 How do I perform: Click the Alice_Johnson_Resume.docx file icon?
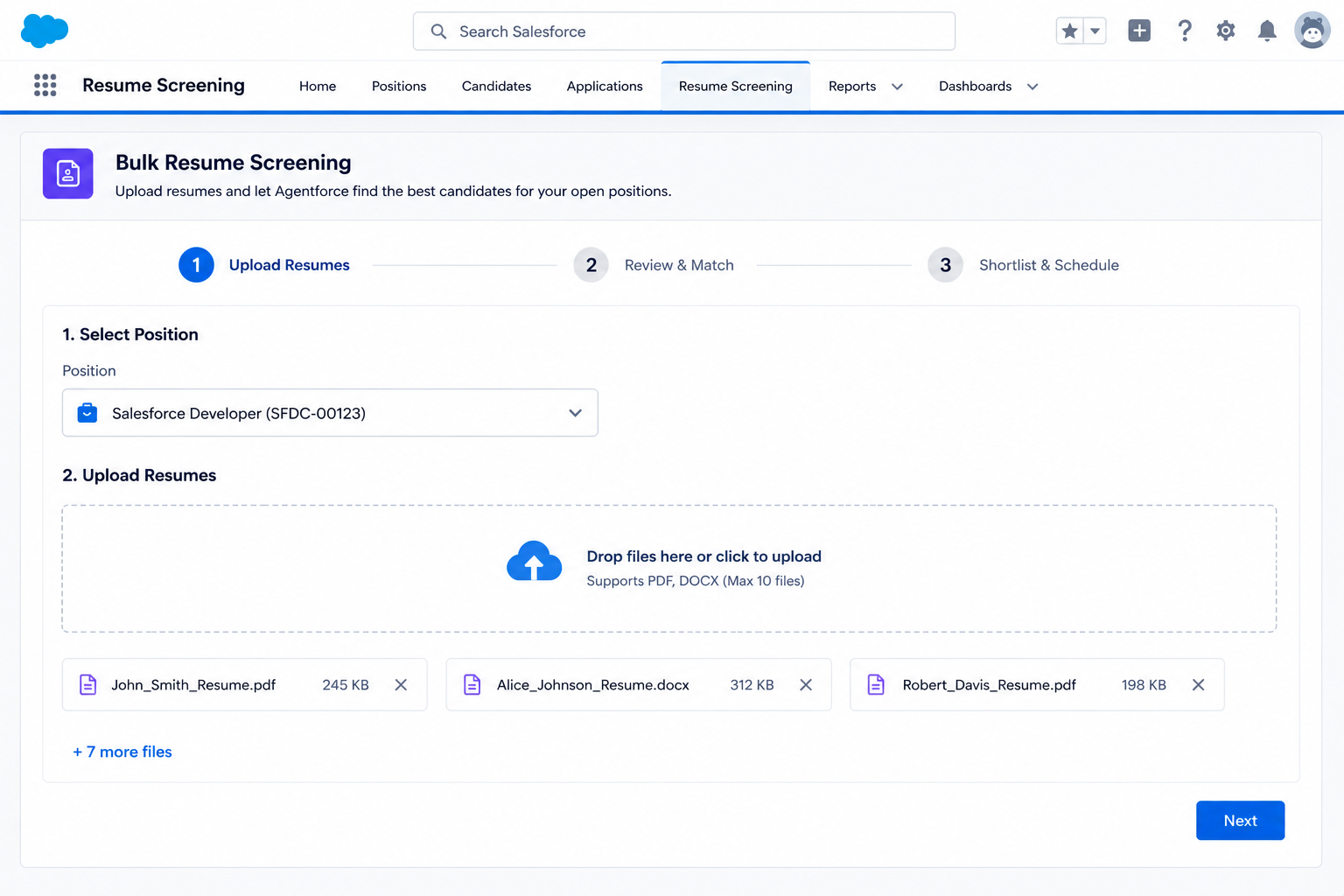pos(472,684)
